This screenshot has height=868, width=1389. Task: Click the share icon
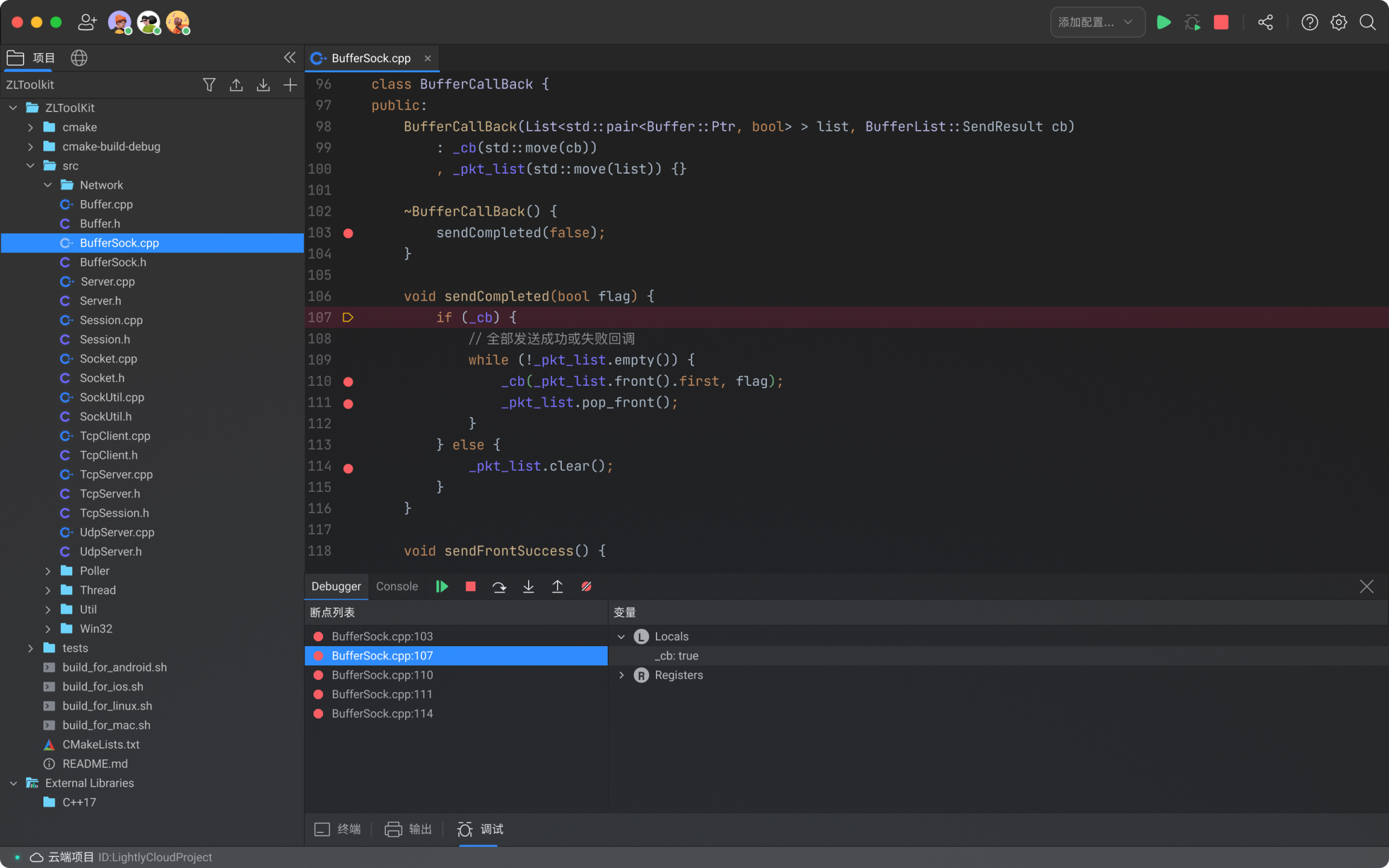(x=1265, y=22)
